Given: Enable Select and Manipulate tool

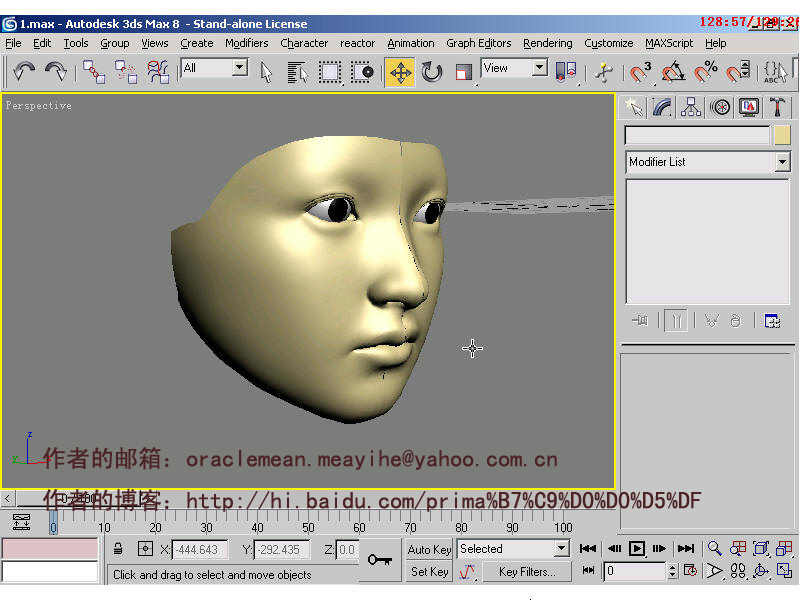Looking at the screenshot, I should click(x=604, y=72).
